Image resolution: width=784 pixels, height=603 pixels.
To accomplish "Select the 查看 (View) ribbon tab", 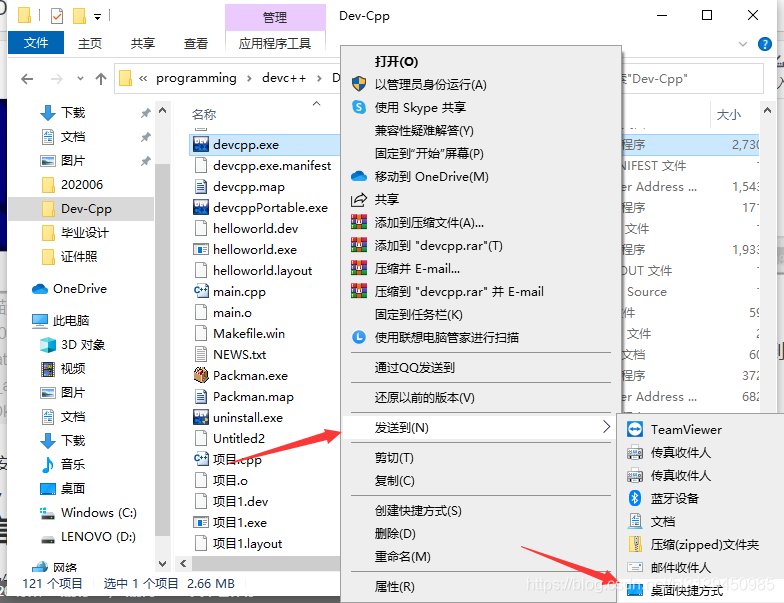I will coord(196,44).
